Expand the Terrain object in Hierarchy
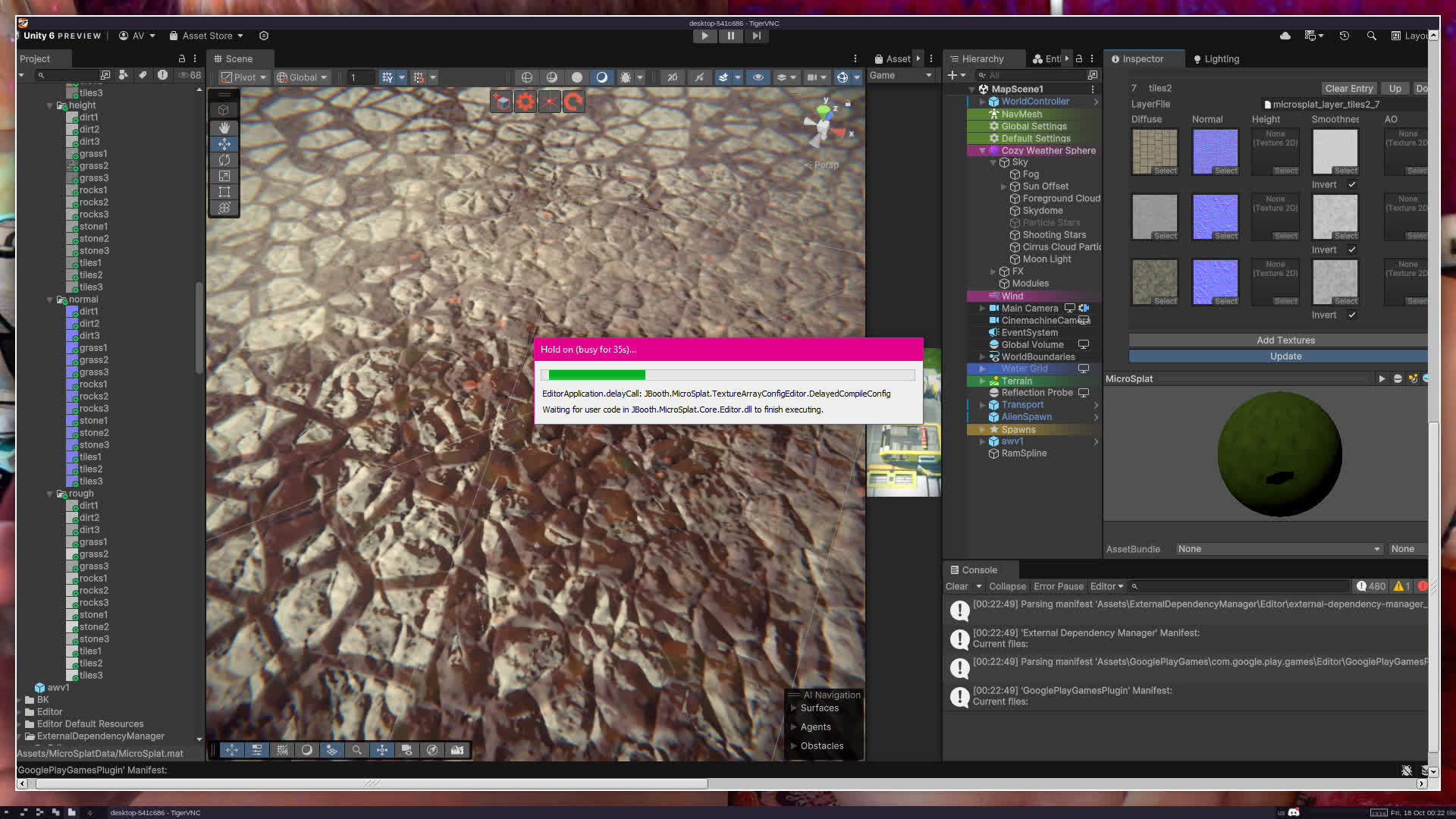Viewport: 1456px width, 819px height. pos(982,381)
